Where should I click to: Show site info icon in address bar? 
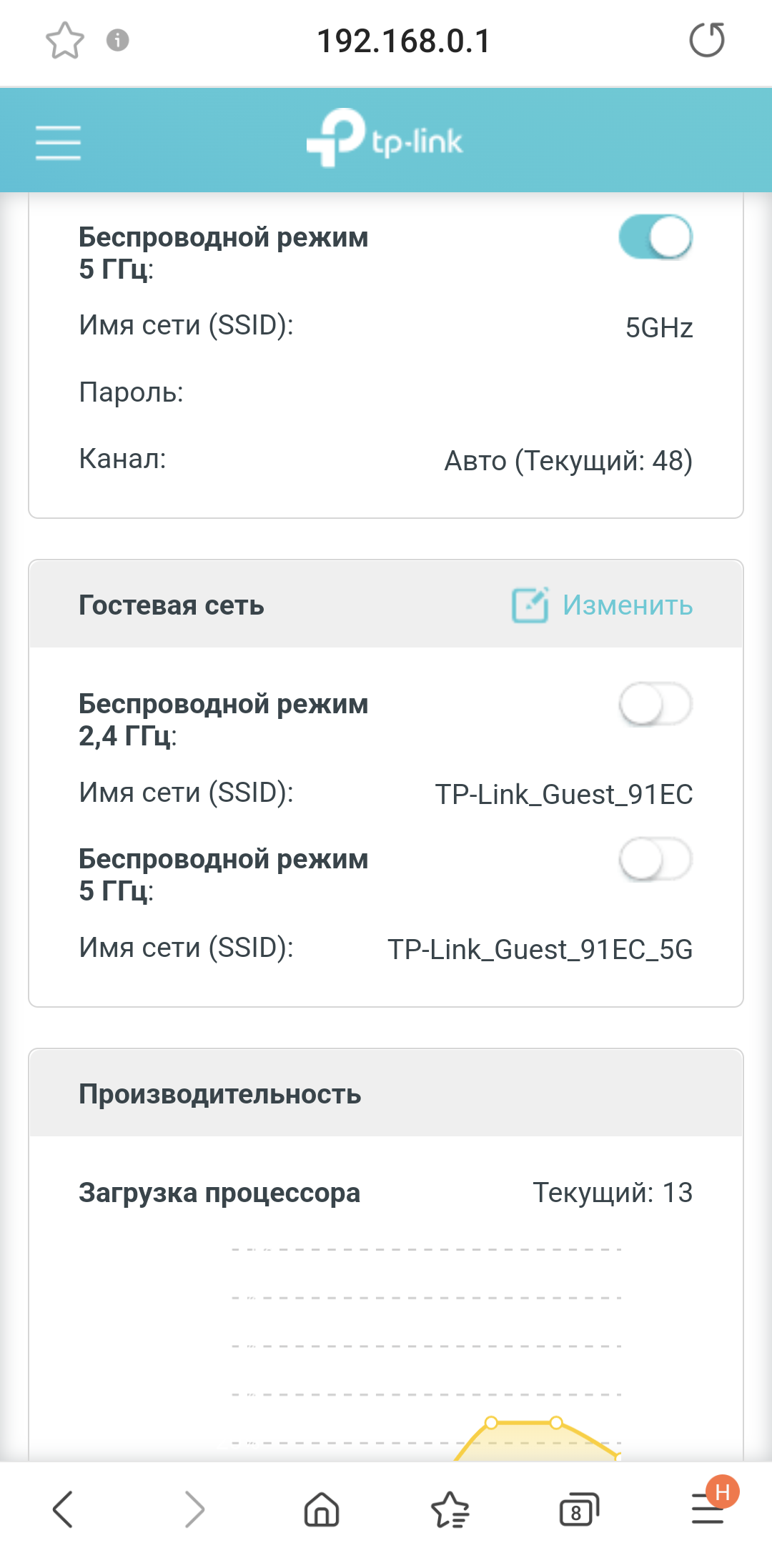(118, 40)
